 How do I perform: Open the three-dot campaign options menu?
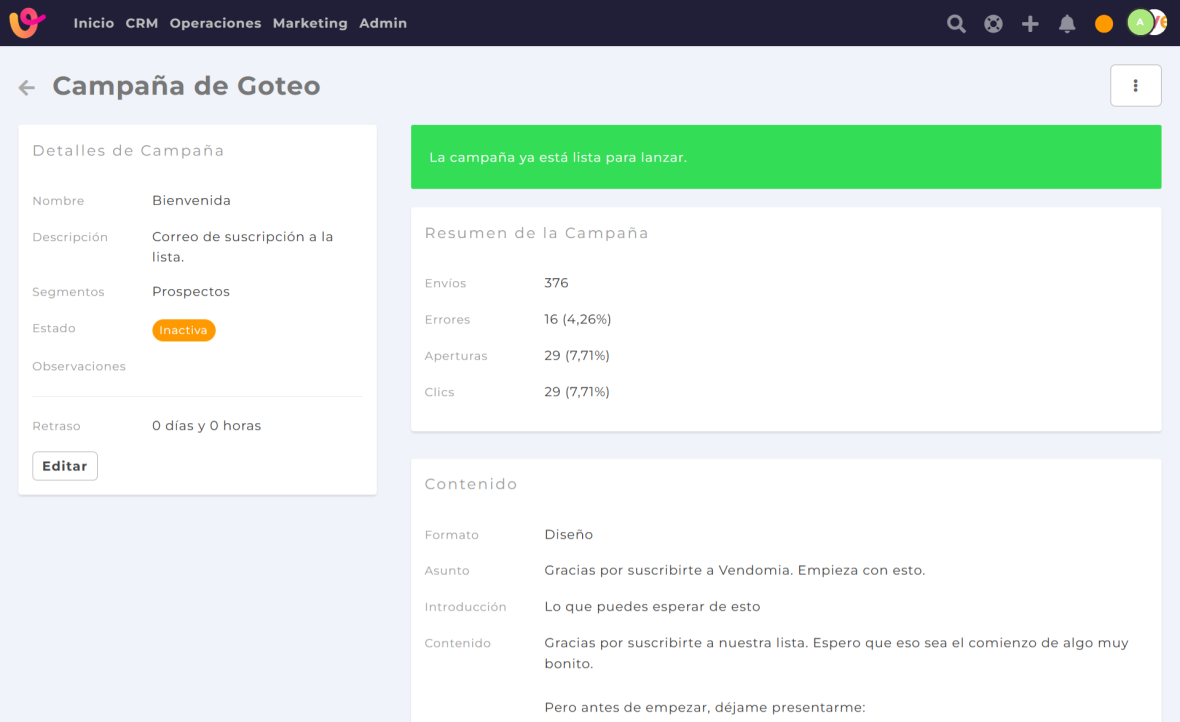coord(1135,86)
